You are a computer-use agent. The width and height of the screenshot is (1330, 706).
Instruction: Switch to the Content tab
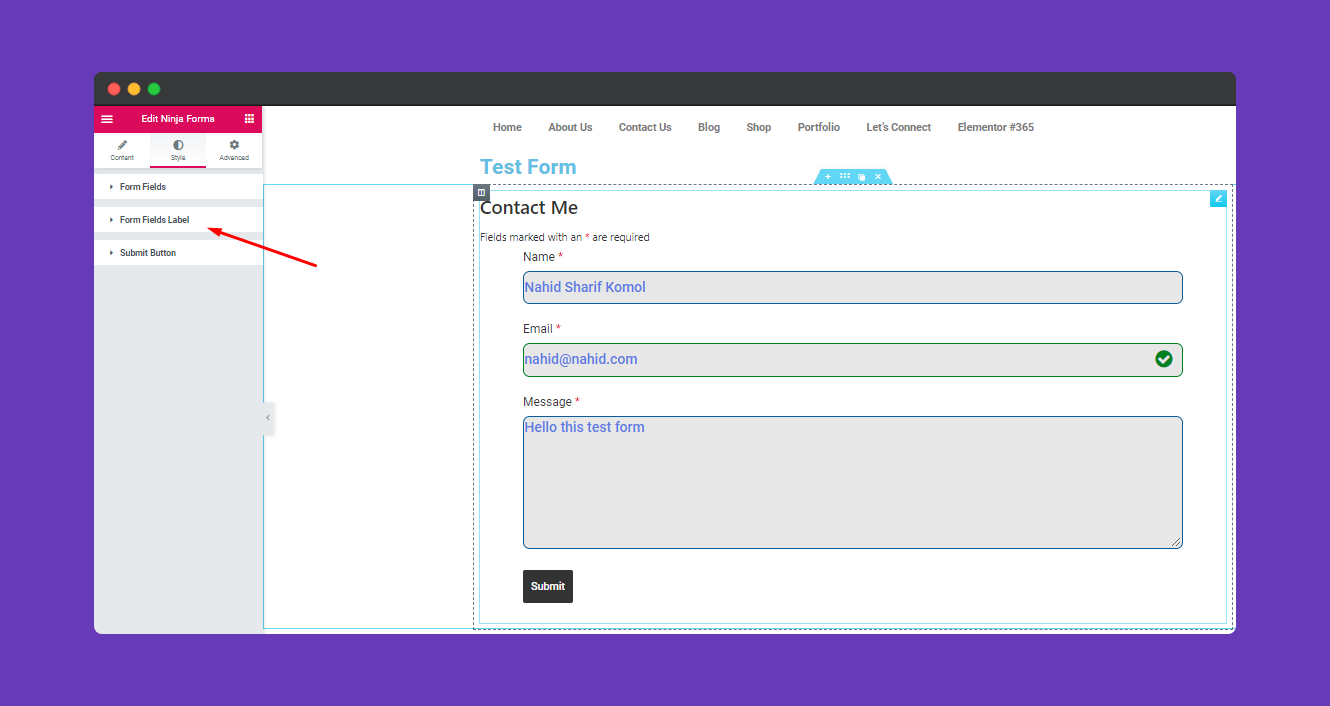click(x=122, y=150)
